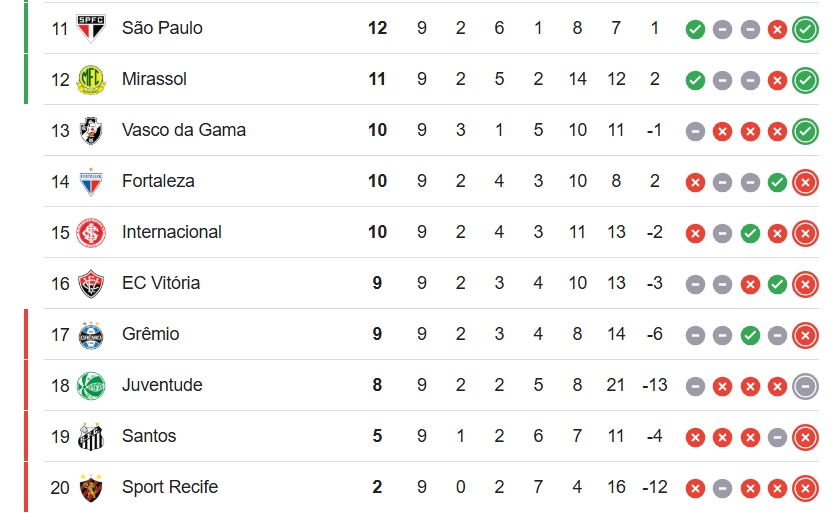This screenshot has width=840, height=521.
Task: Click the São Paulo club crest
Action: (x=91, y=28)
